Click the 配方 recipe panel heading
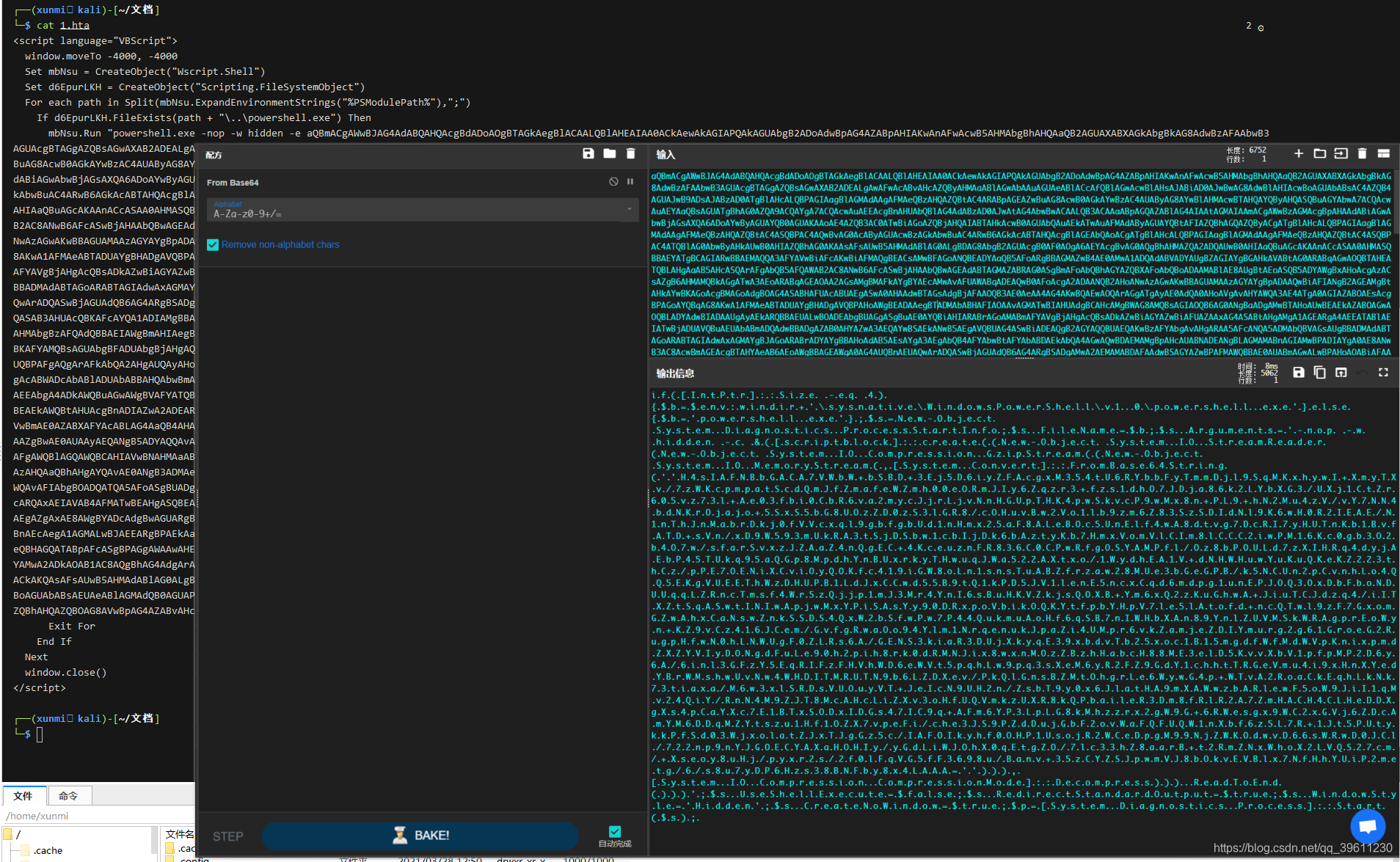The height and width of the screenshot is (862, 1400). (214, 155)
